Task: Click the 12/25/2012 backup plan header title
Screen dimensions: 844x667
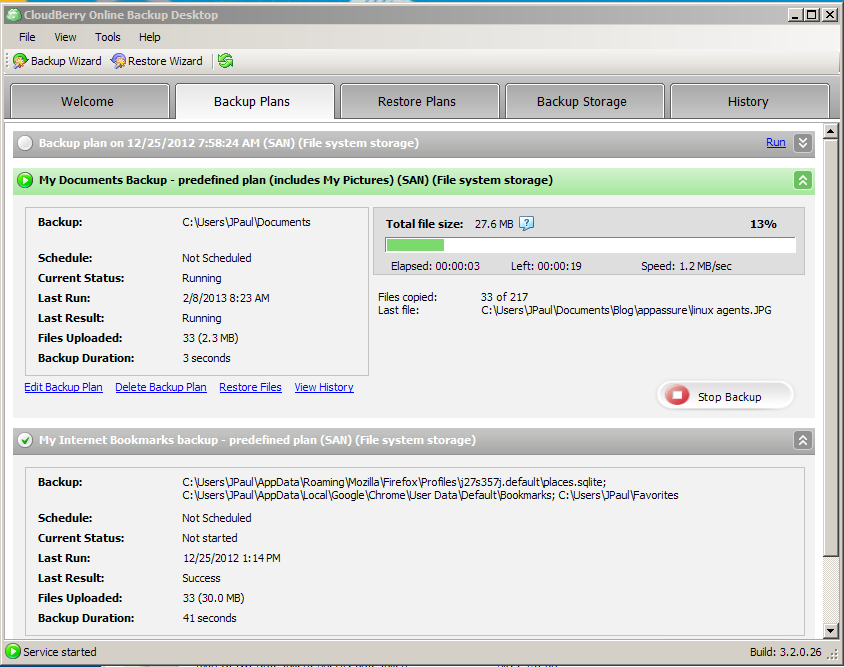Action: click(x=229, y=143)
